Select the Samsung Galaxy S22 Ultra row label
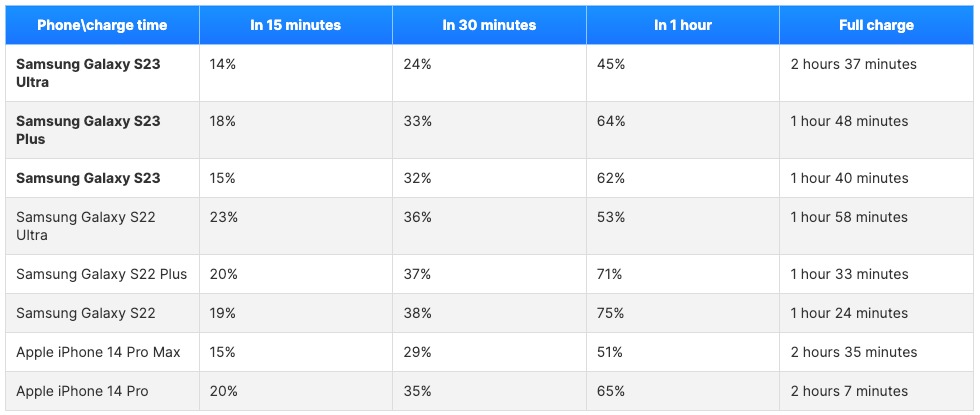Viewport: 980px width, 415px height. pyautogui.click(x=86, y=226)
